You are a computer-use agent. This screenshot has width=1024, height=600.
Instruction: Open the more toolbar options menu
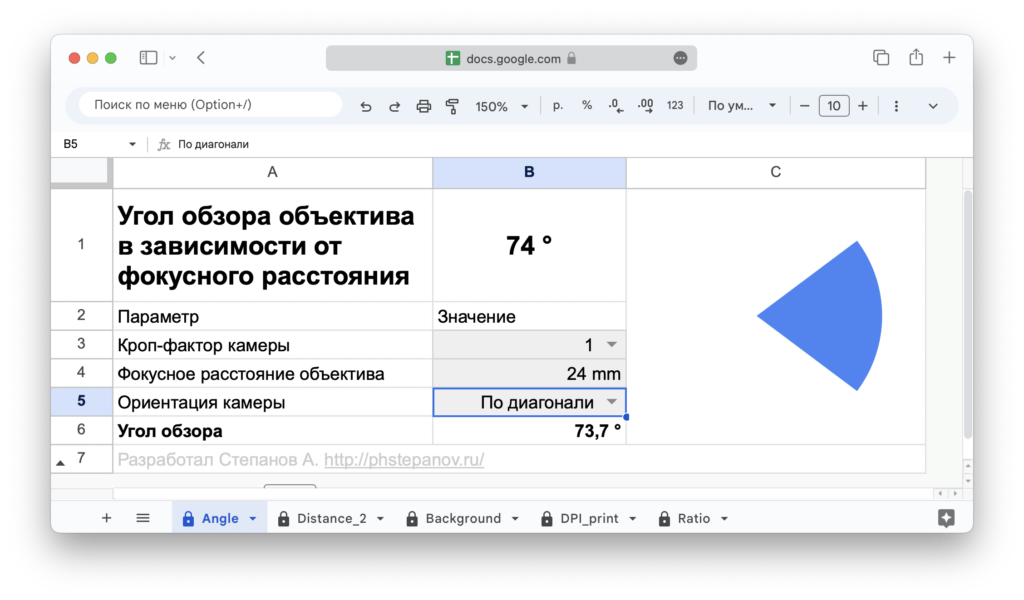(896, 106)
